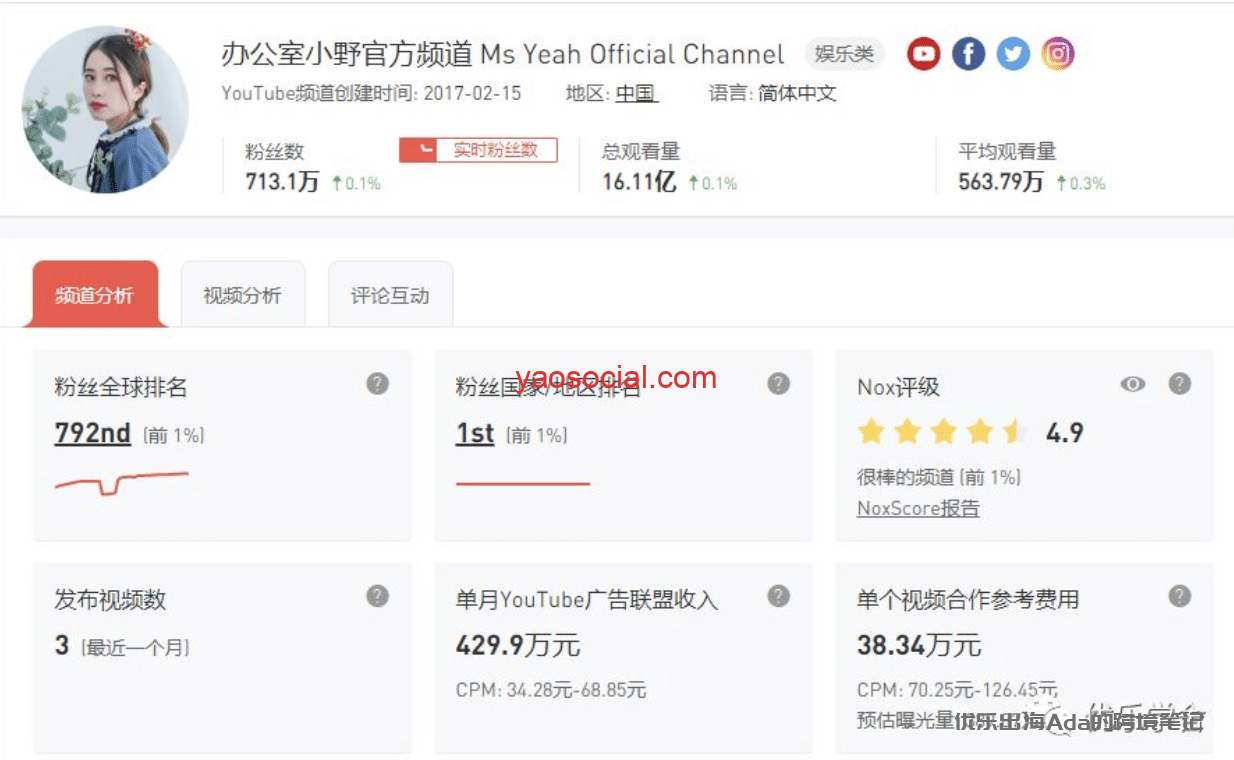
Task: Click help icon for 发布视频数 card
Action: pyautogui.click(x=377, y=597)
